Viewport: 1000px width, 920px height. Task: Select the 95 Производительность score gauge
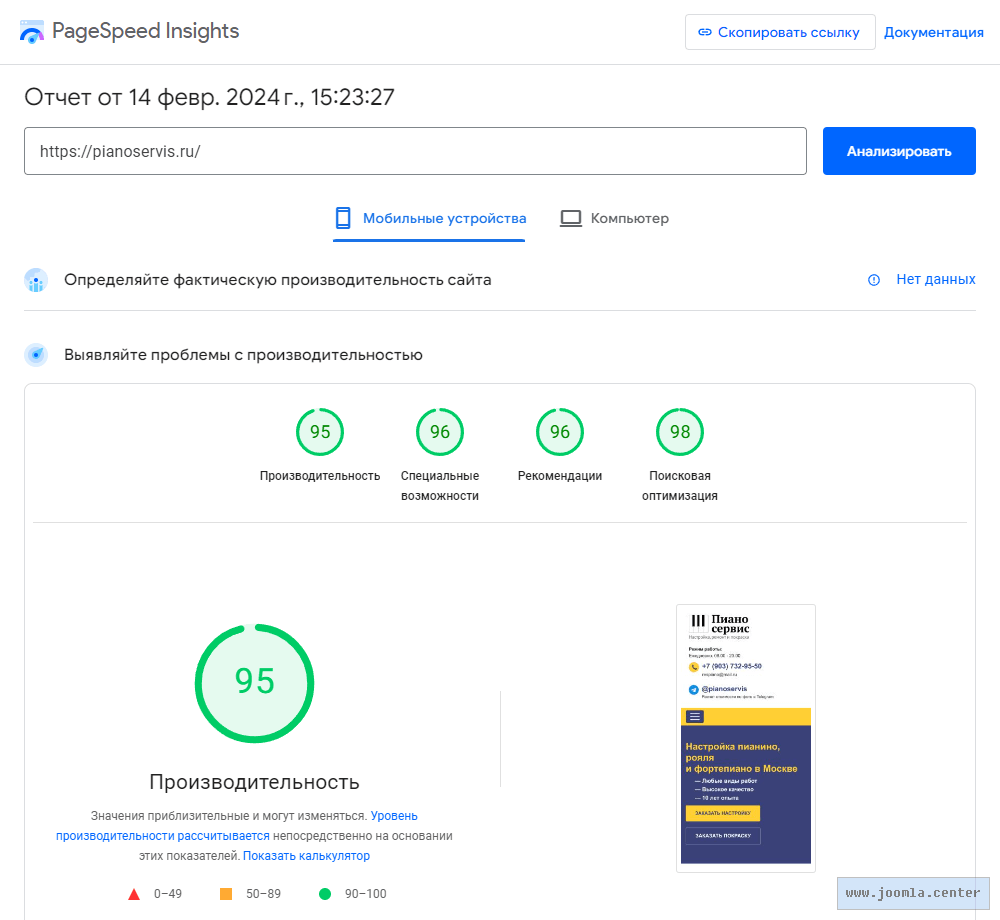tap(320, 432)
